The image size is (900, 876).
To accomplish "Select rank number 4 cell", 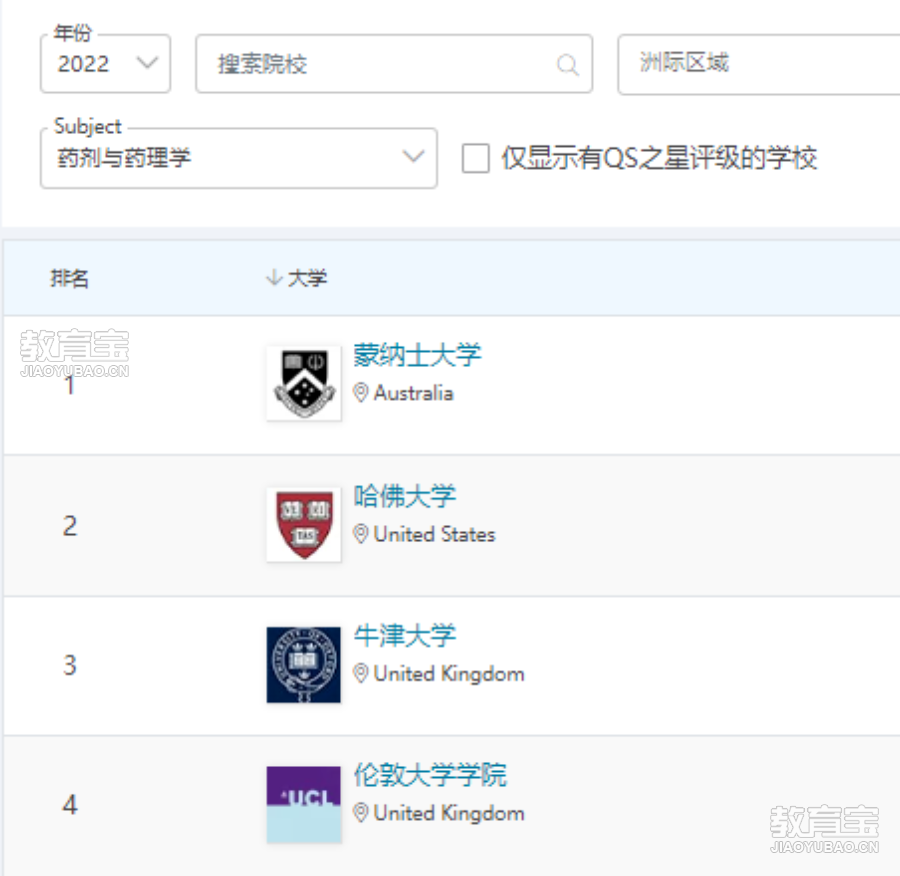I will point(69,805).
